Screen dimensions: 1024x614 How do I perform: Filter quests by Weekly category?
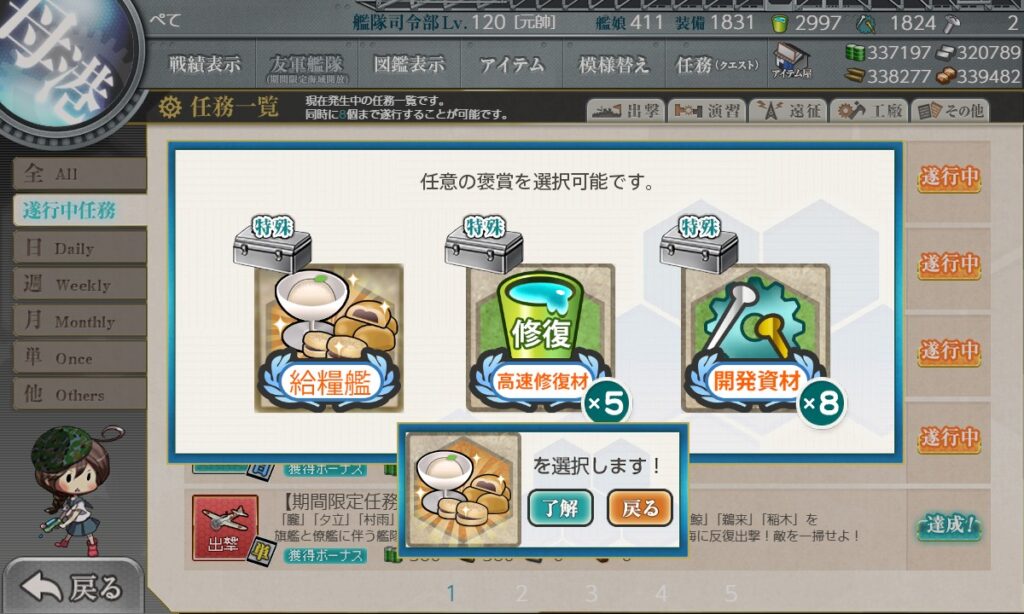tap(79, 284)
